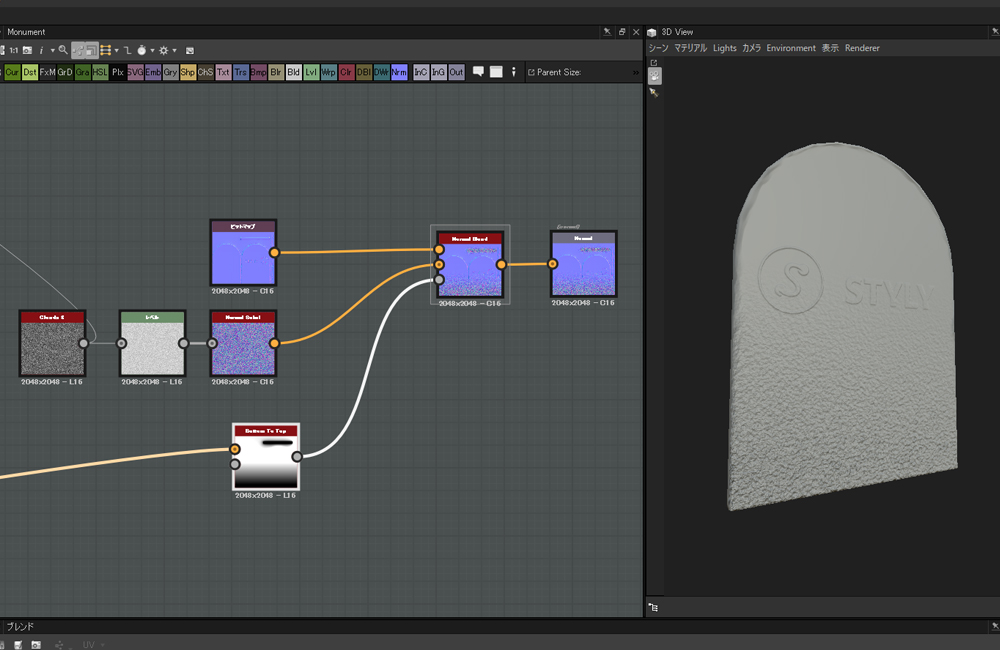This screenshot has width=1000, height=650.
Task: Click the 3D View light tool icon
Action: (x=654, y=92)
